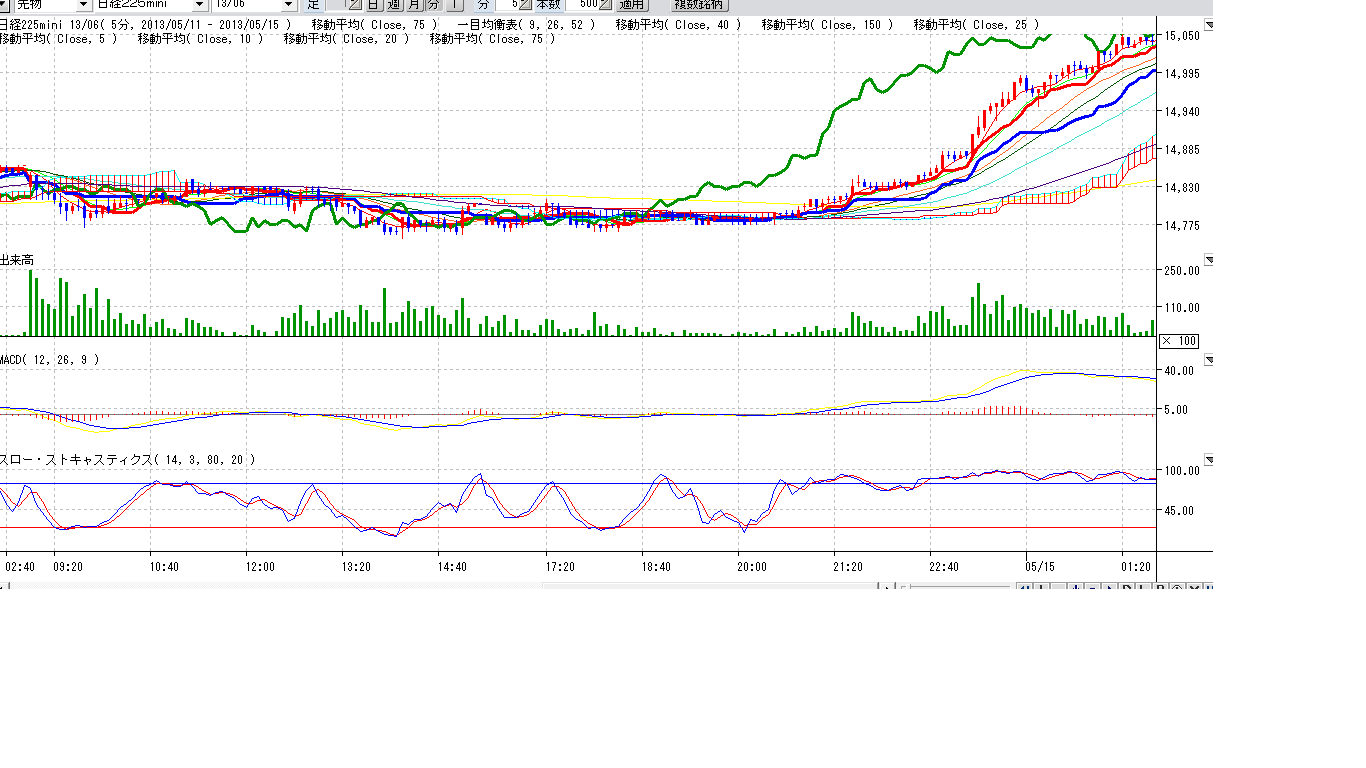Click the minute interval spinner beside 5

coord(526,5)
